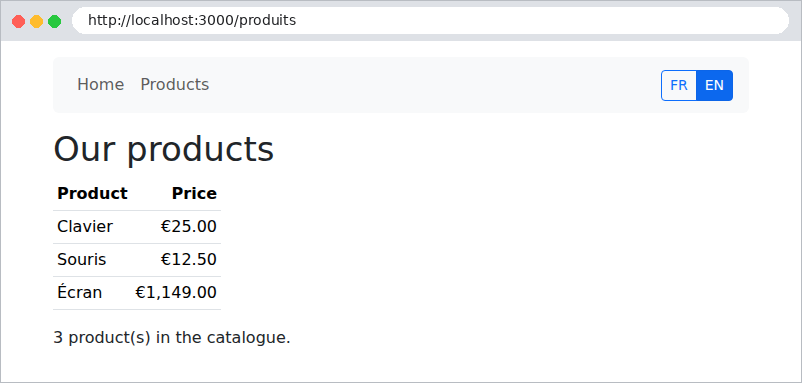
Task: Click the localhost URL text
Action: click(192, 20)
